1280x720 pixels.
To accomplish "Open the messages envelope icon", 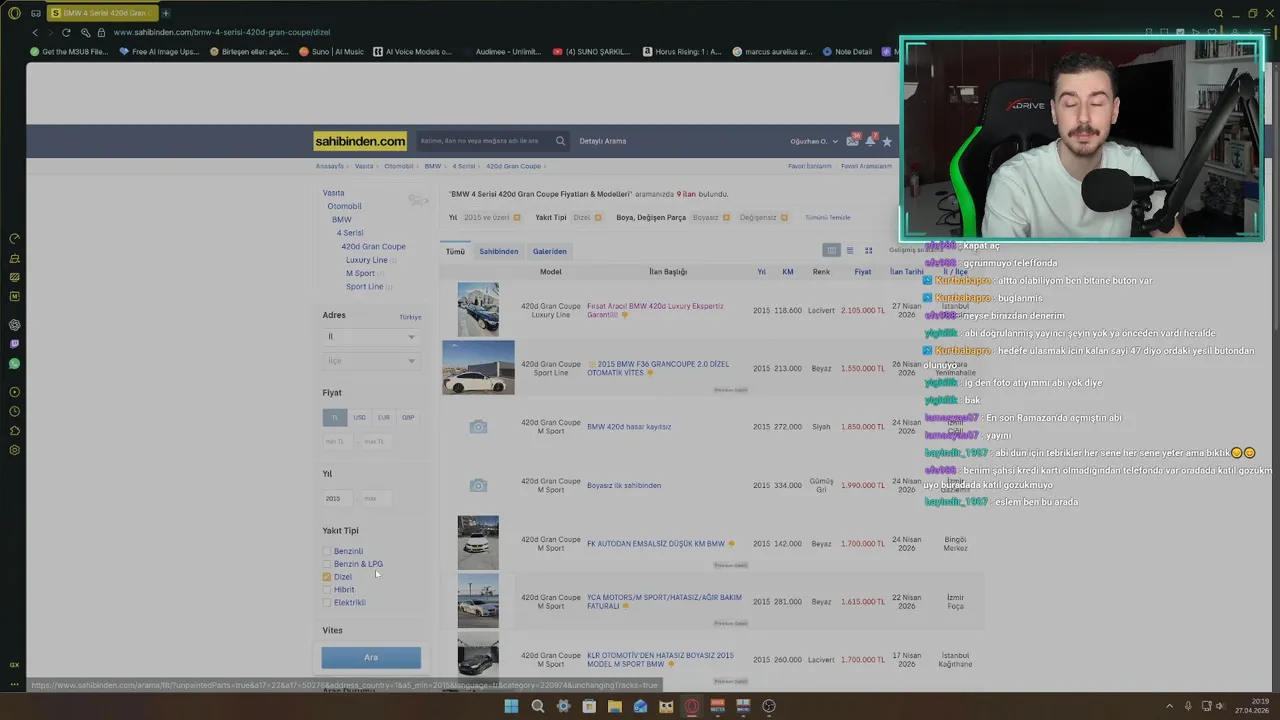I will 852,141.
